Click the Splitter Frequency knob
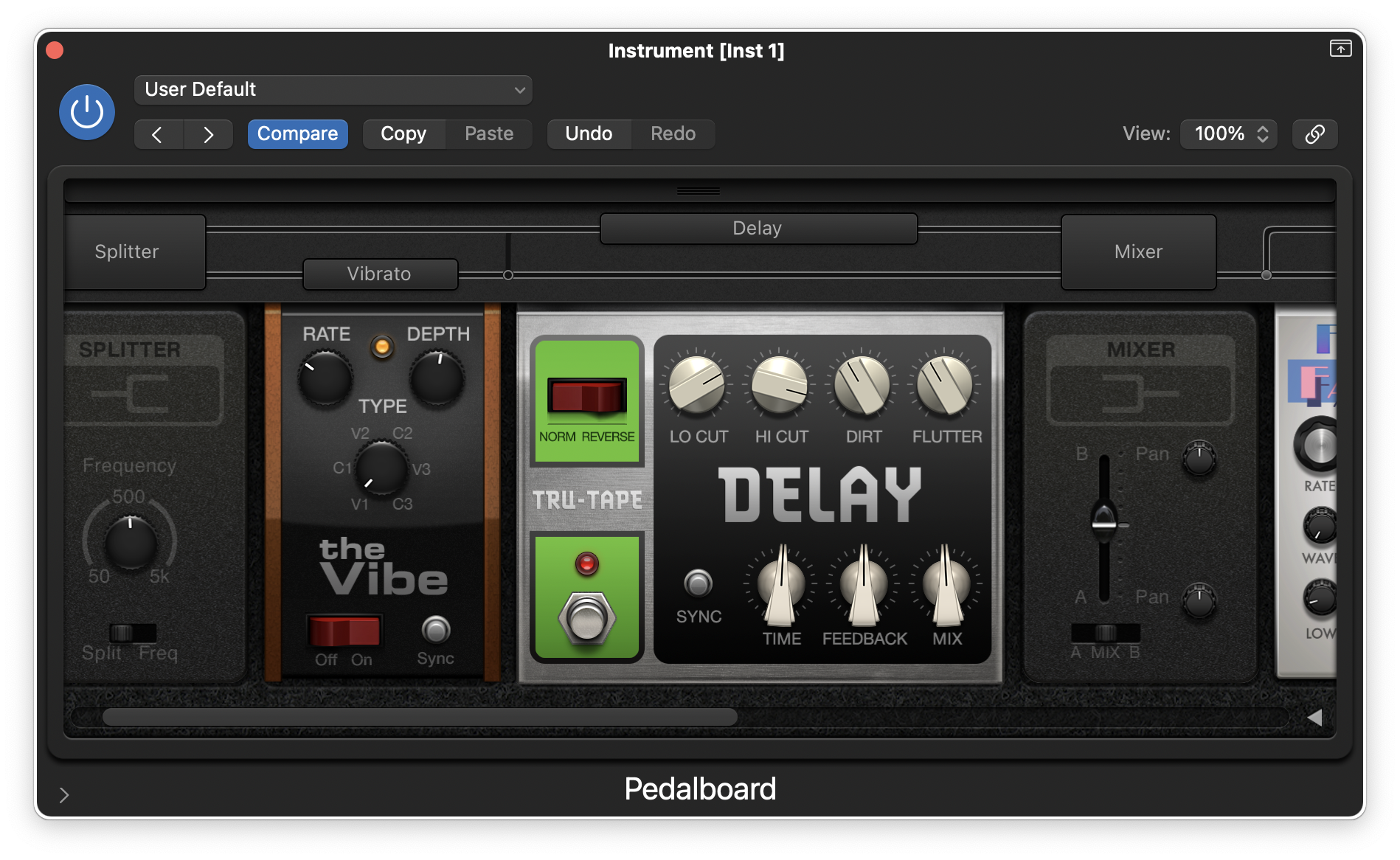Image resolution: width=1400 pixels, height=860 pixels. click(131, 543)
